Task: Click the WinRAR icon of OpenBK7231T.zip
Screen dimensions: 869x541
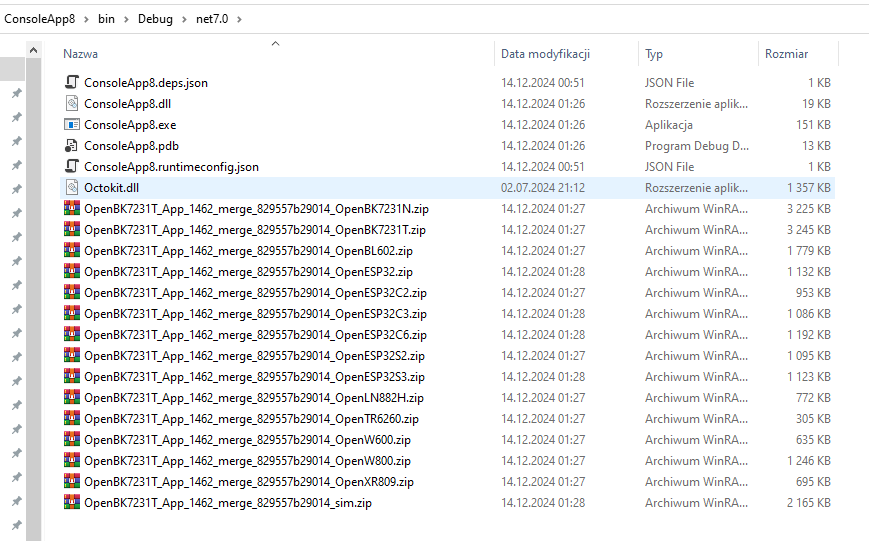Action: tap(72, 229)
